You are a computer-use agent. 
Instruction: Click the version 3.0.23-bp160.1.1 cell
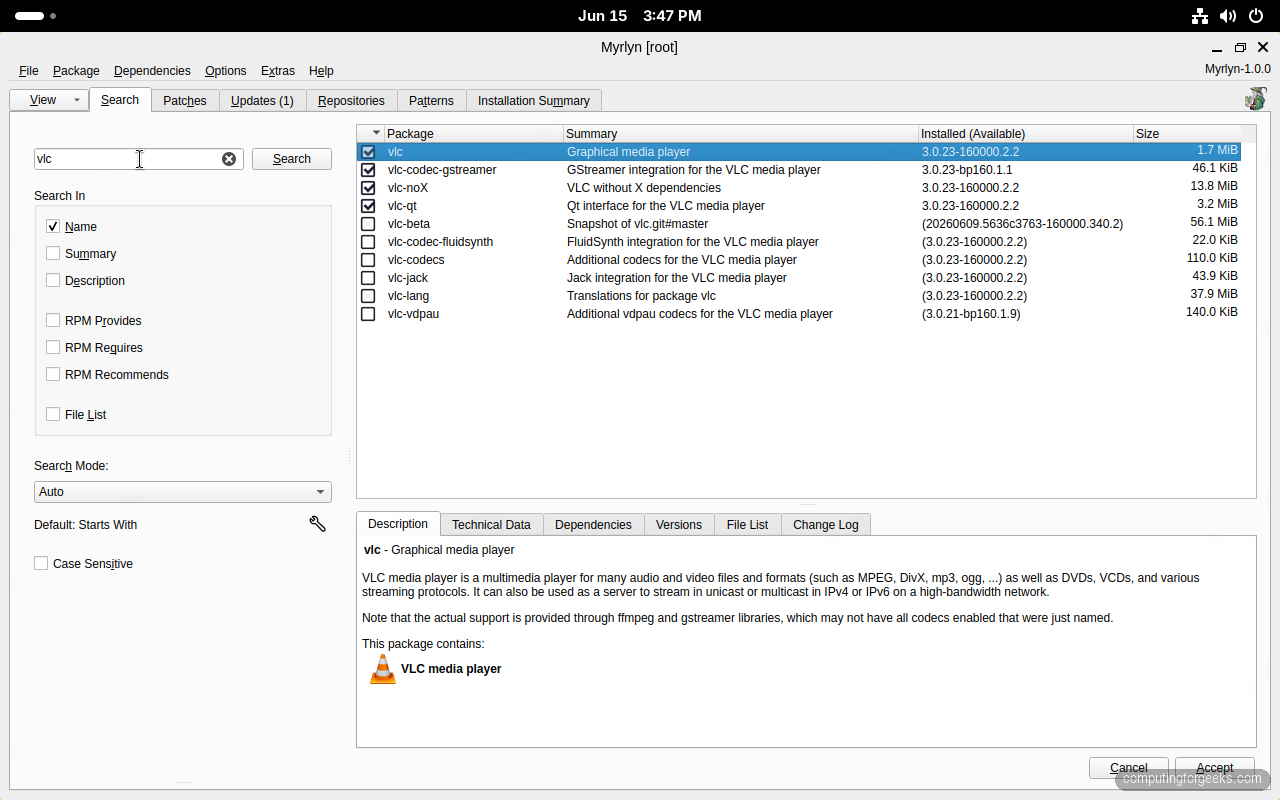967,170
